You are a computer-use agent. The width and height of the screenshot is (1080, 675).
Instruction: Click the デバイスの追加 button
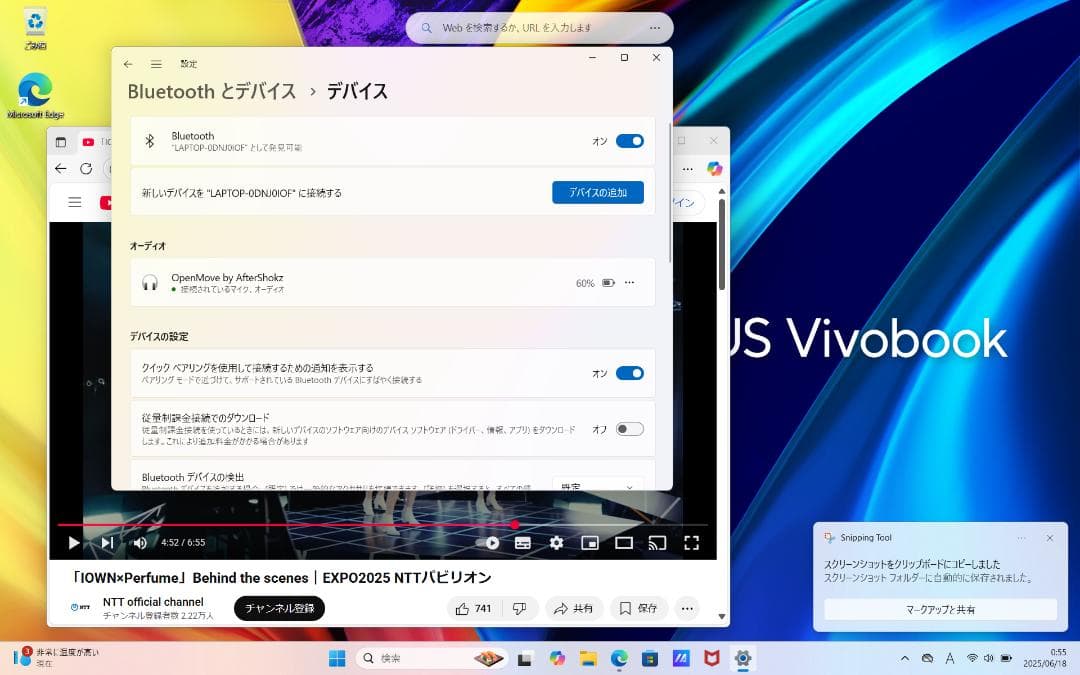pos(597,192)
